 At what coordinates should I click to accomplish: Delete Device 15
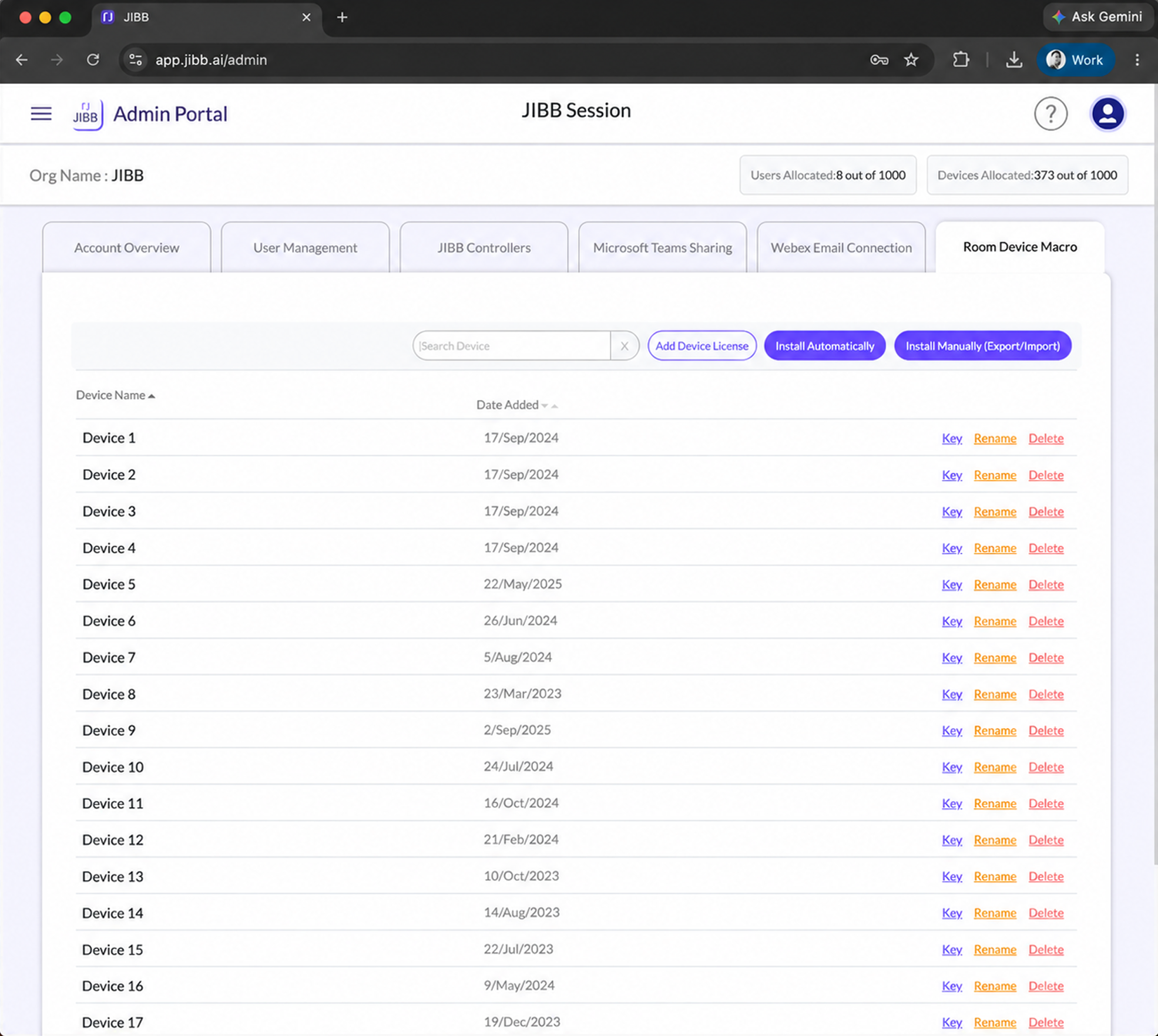1046,950
